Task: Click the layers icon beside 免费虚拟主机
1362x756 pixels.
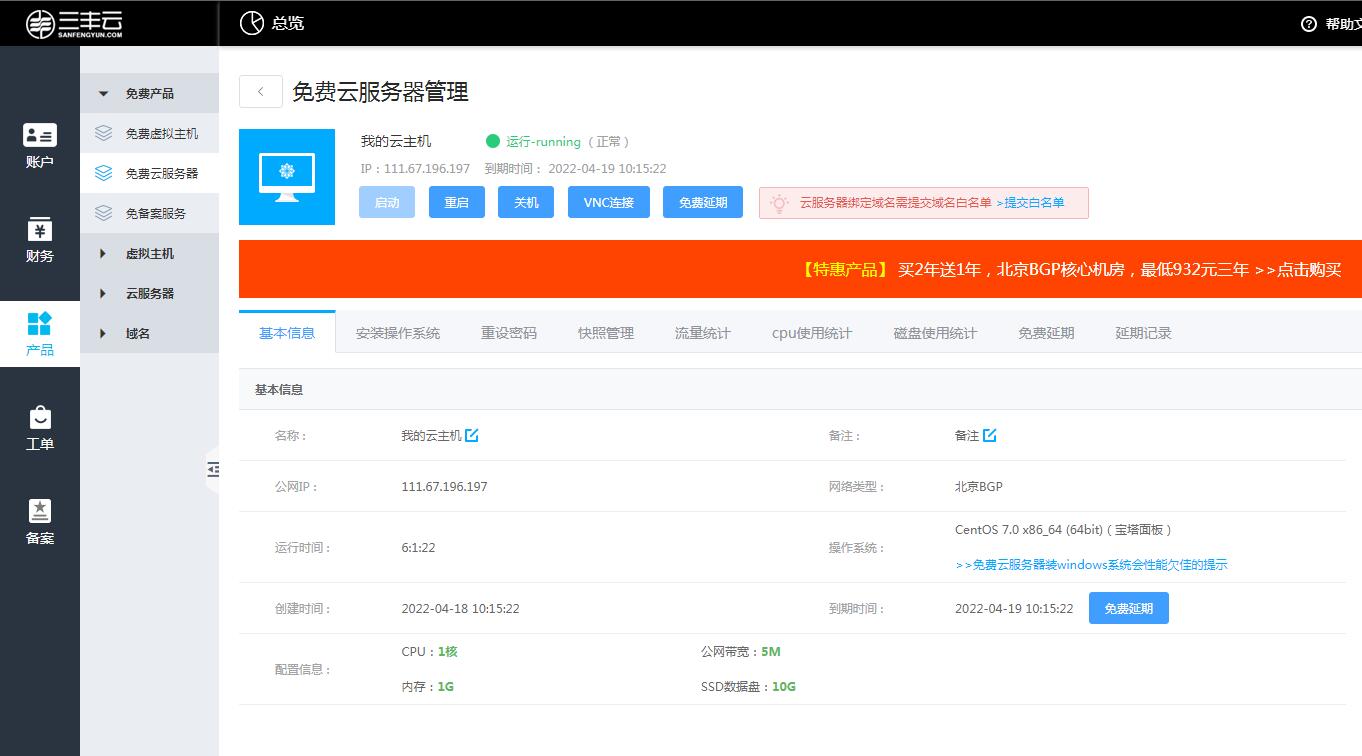Action: coord(103,133)
